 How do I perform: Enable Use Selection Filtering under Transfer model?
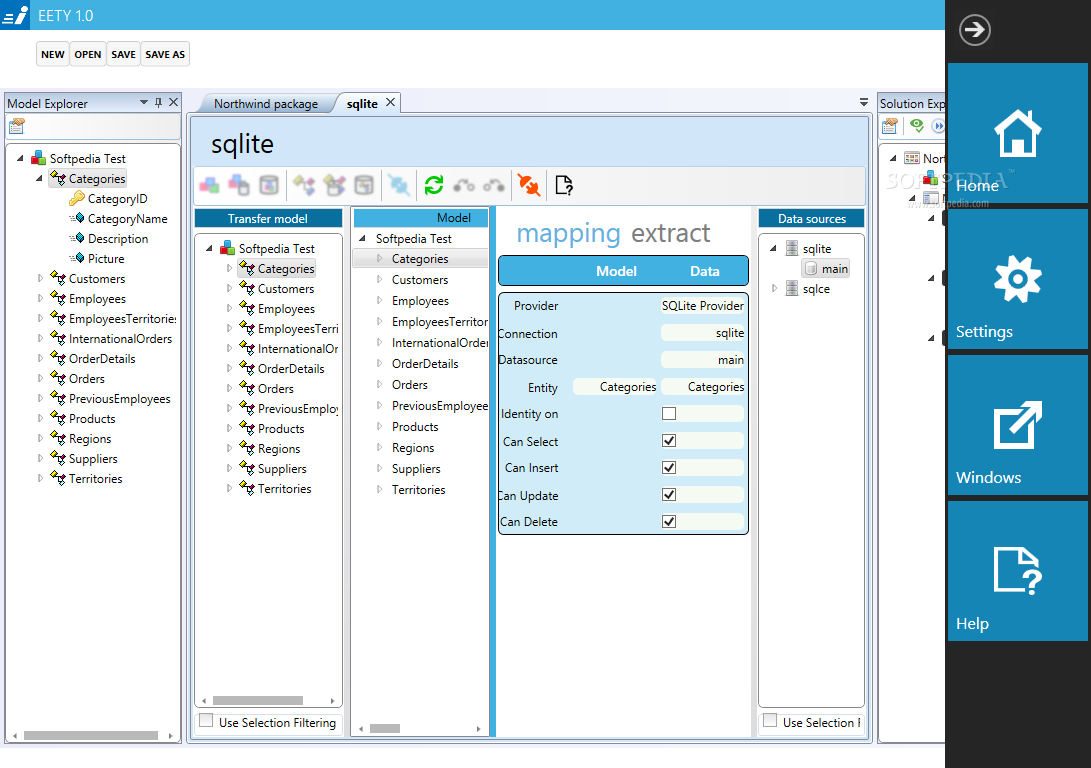coord(206,721)
